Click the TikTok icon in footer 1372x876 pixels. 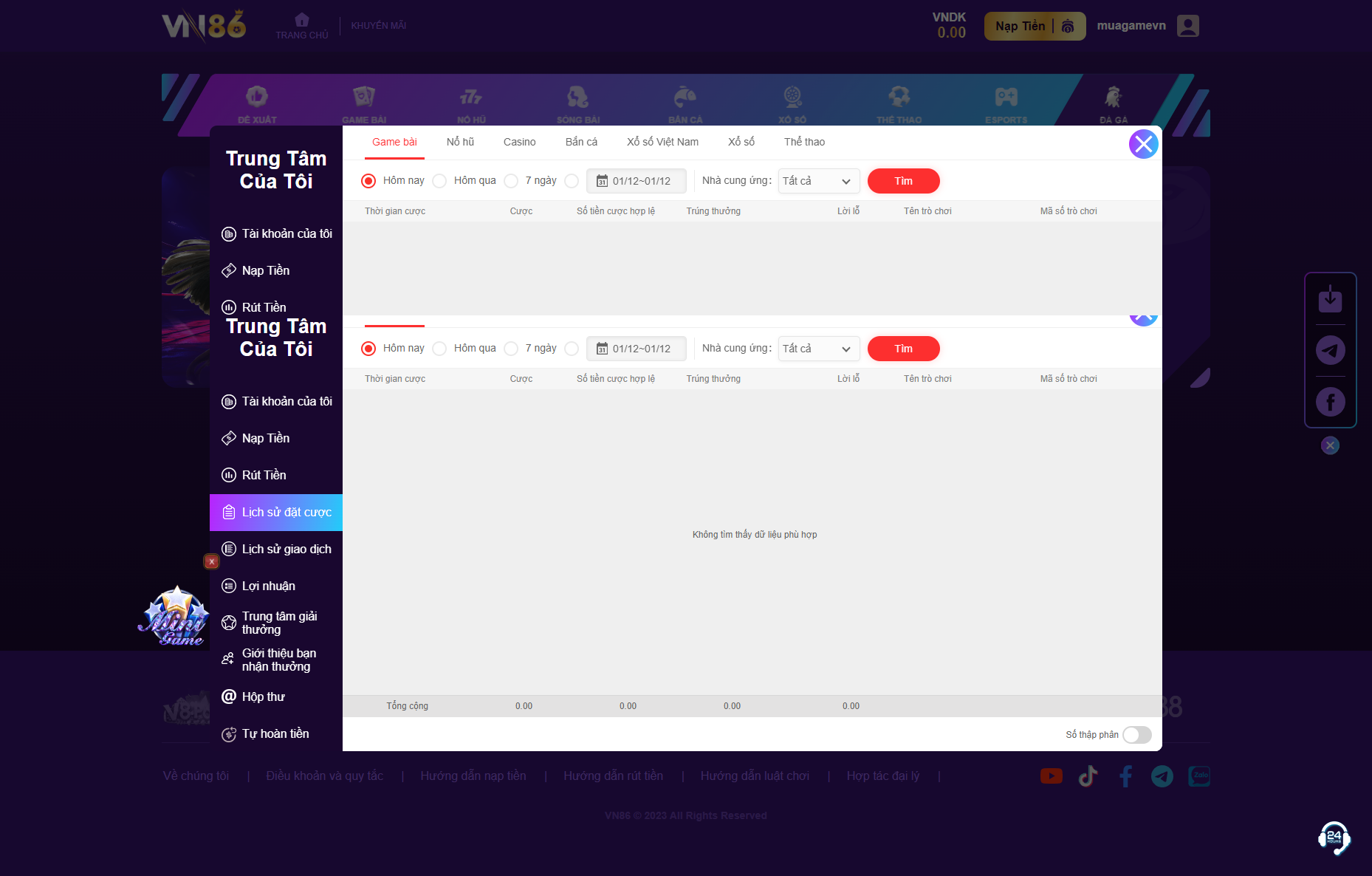click(1088, 776)
